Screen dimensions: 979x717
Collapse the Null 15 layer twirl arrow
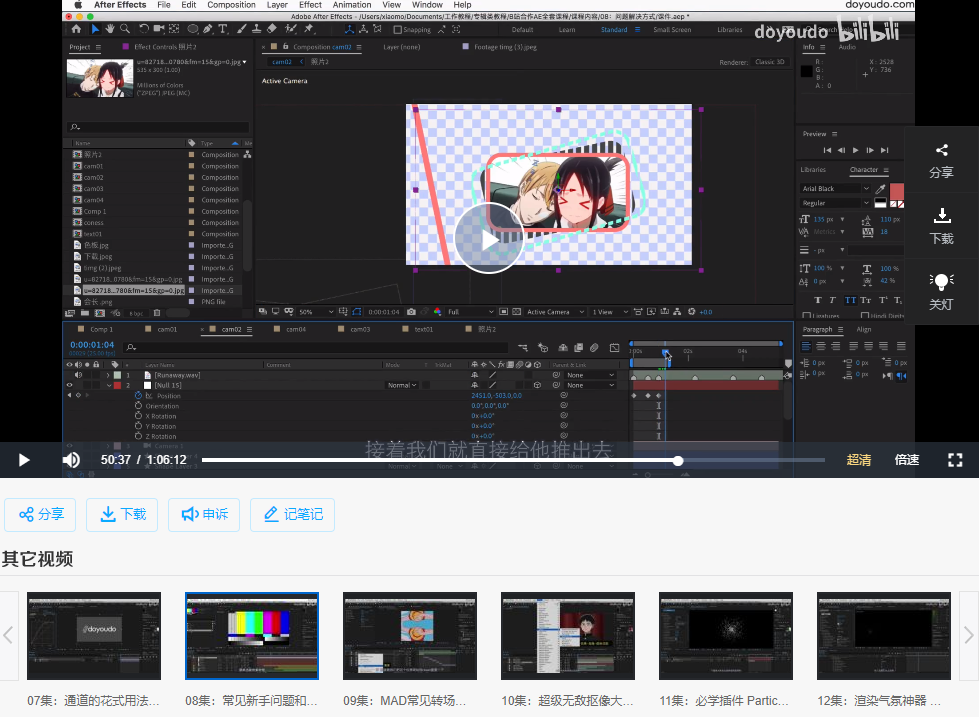coord(108,385)
